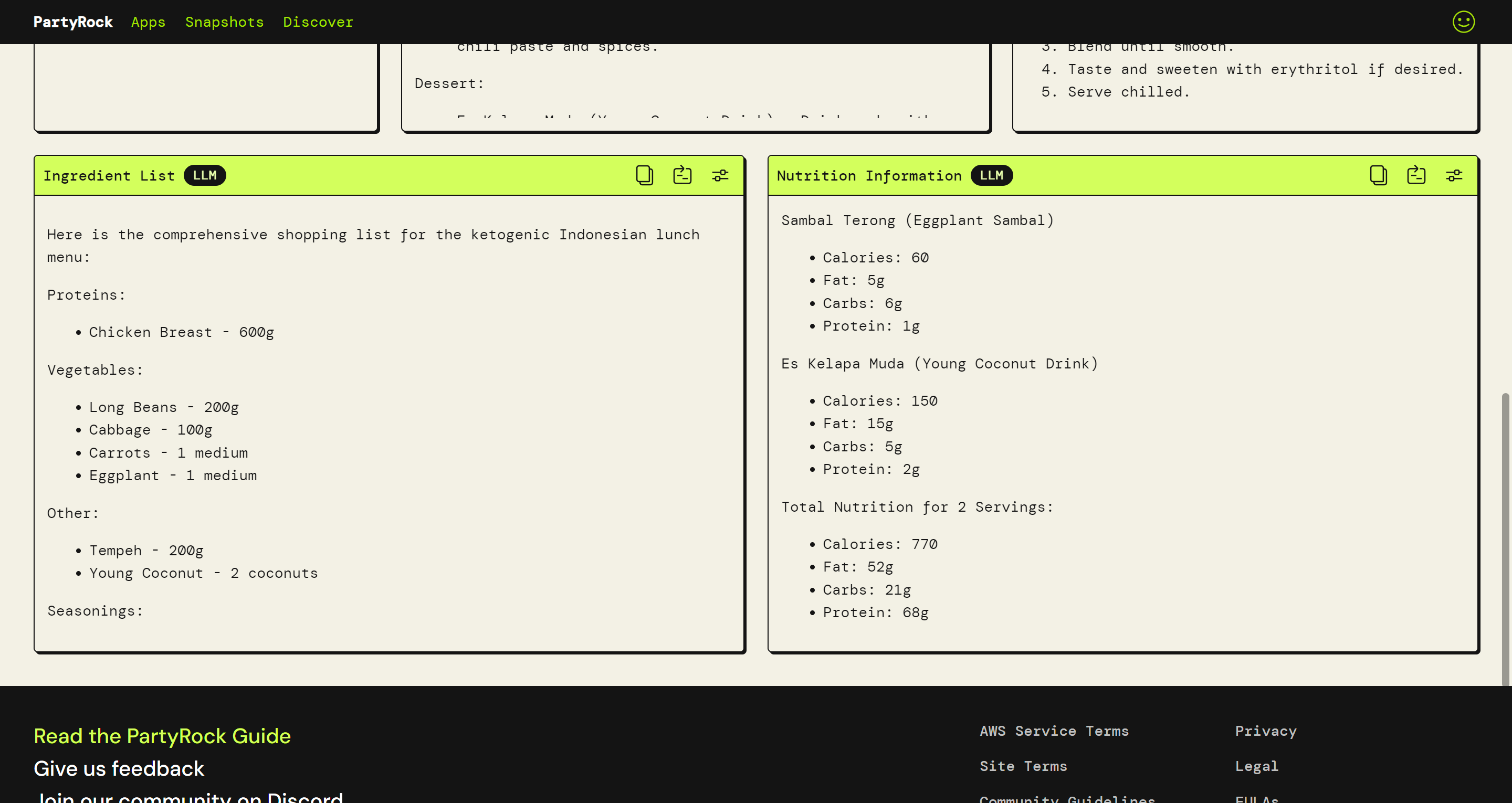Viewport: 1512px width, 803px height.
Task: Go to the Snapshots page
Action: (224, 22)
